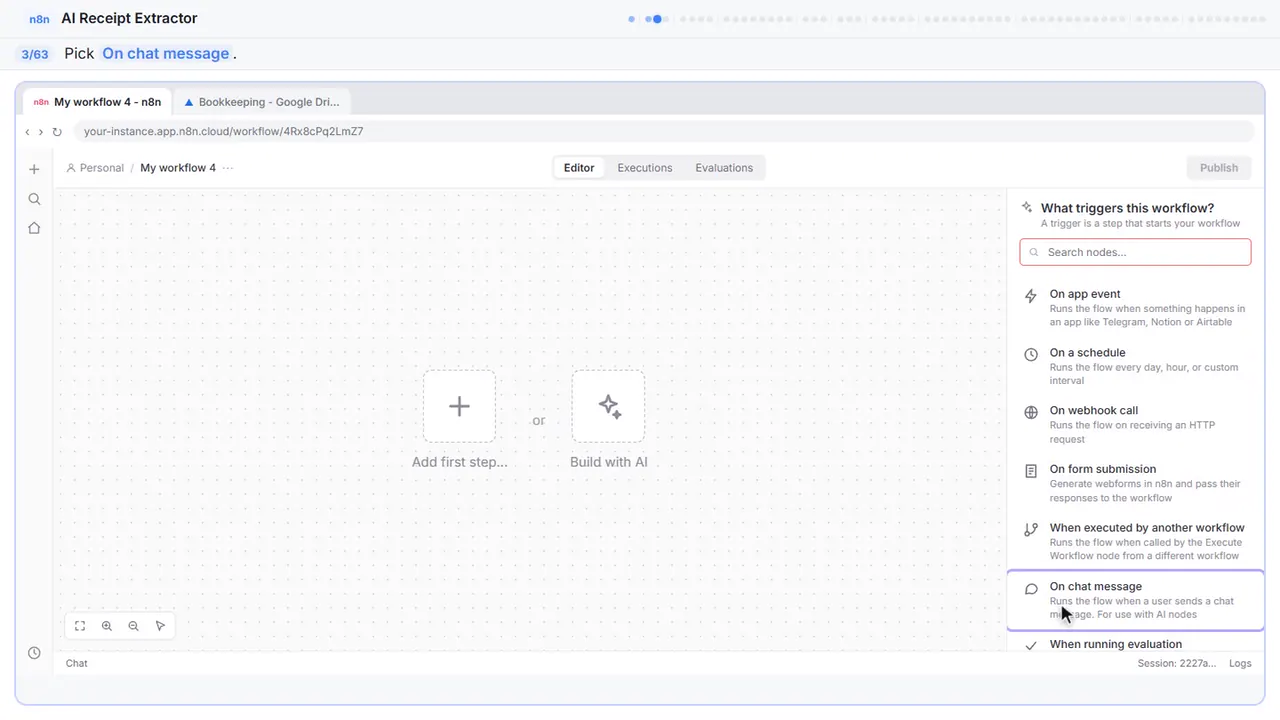Click the plus icon in left sidebar

click(x=34, y=169)
